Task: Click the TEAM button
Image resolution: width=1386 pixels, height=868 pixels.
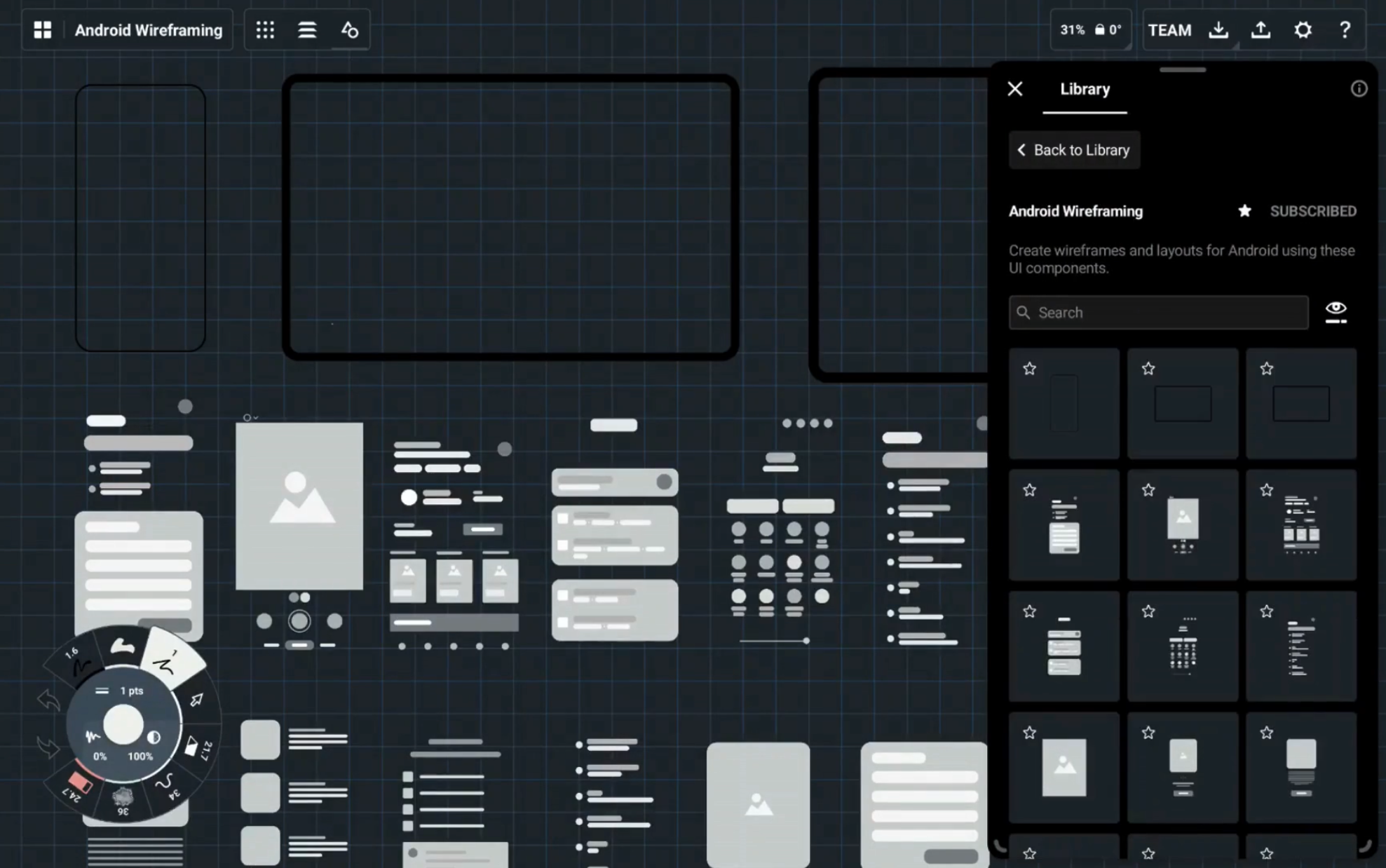Action: coord(1169,30)
